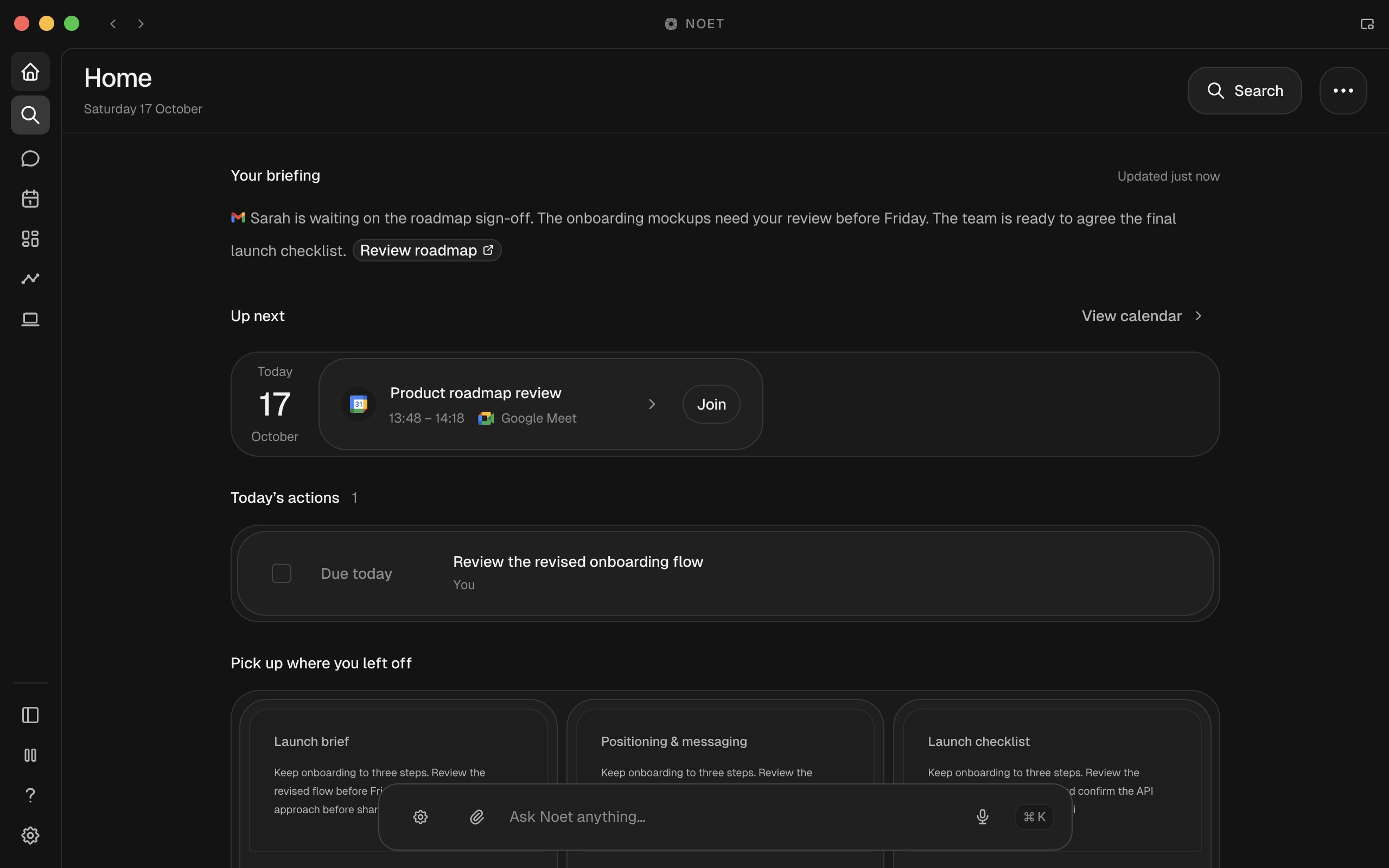Click the Updated just now text
Image resolution: width=1389 pixels, height=868 pixels.
click(1168, 176)
